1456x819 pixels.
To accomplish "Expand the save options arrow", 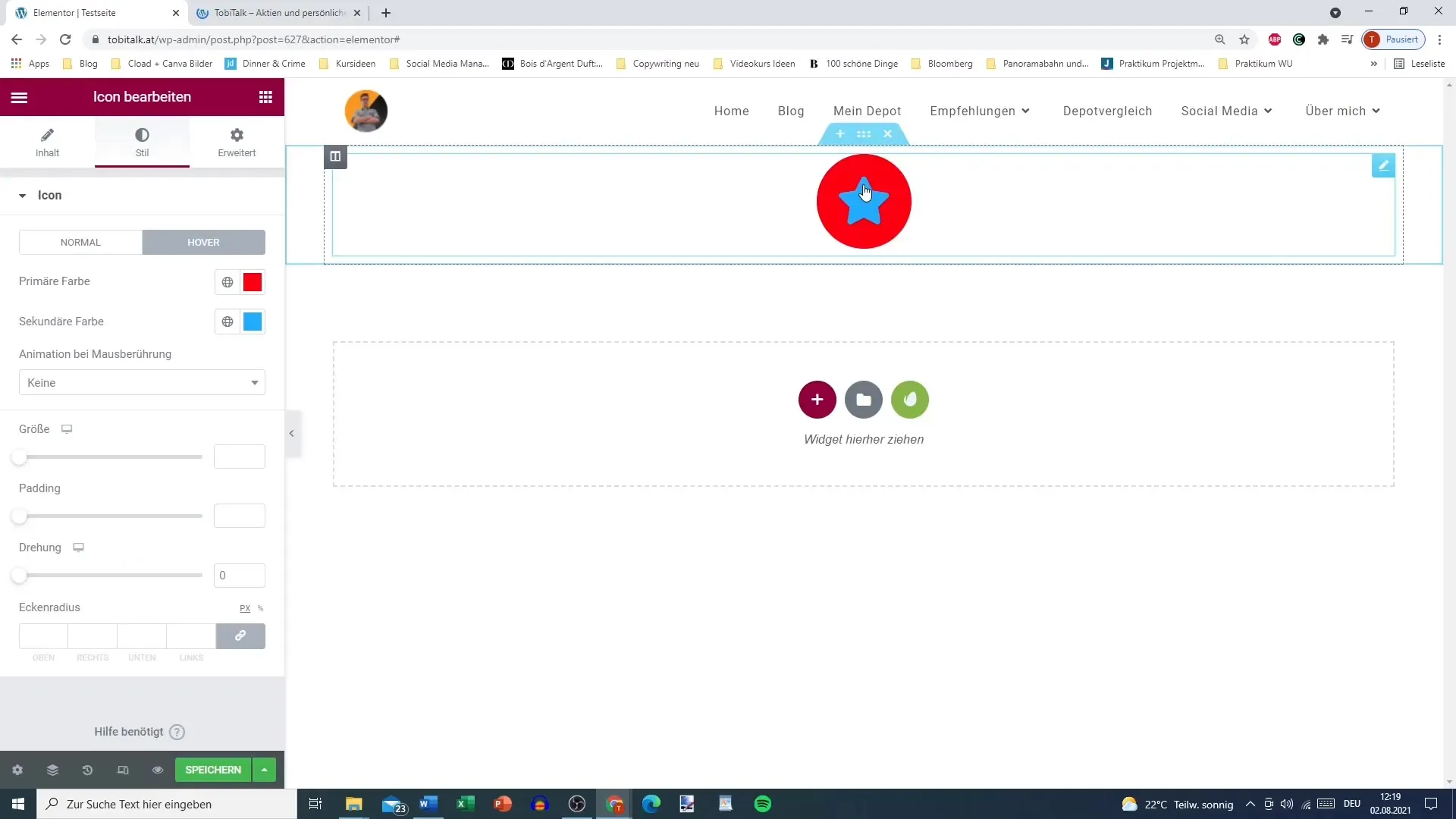I will [x=264, y=770].
